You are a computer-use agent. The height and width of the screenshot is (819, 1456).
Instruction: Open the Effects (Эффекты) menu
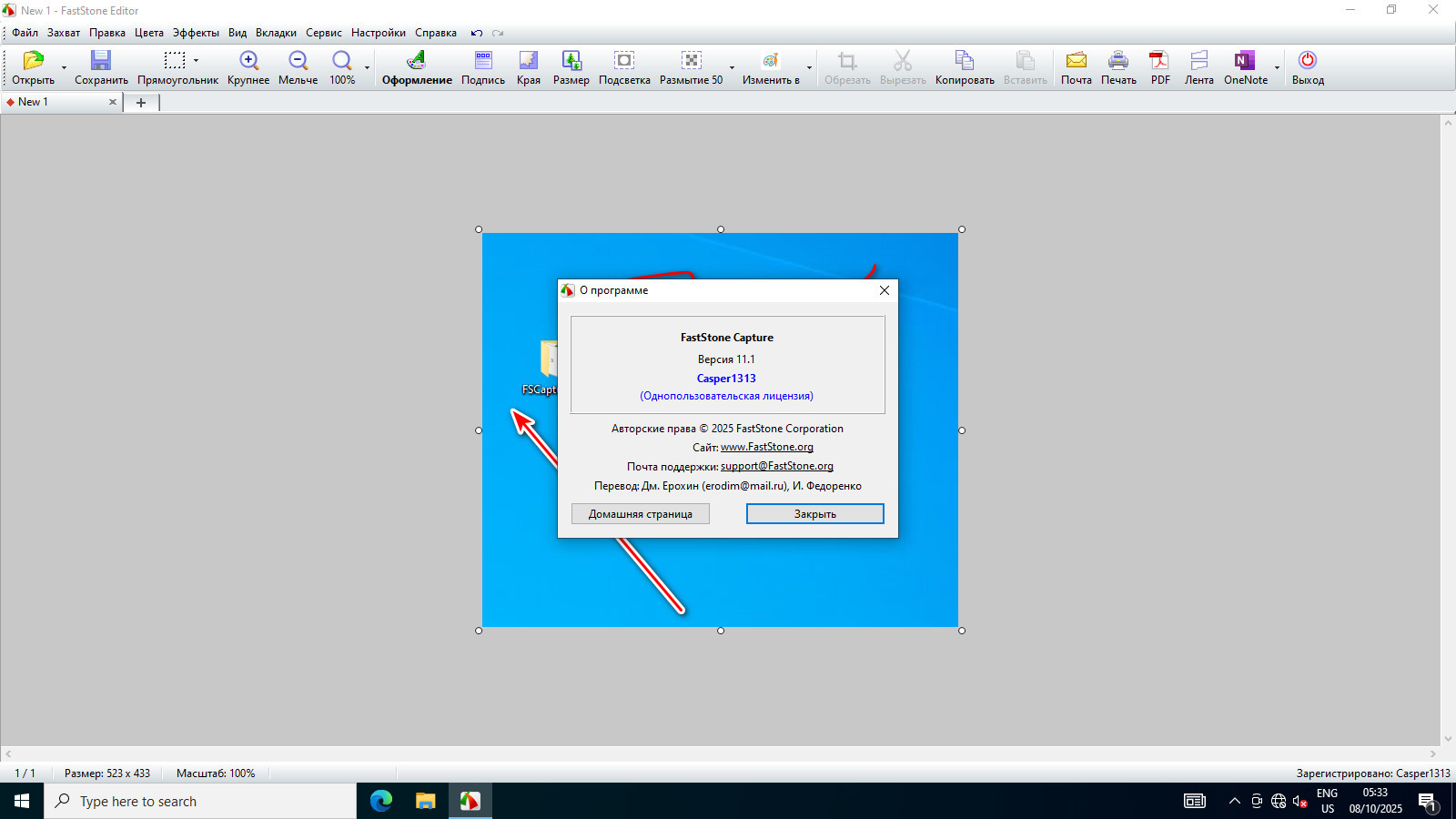[196, 33]
